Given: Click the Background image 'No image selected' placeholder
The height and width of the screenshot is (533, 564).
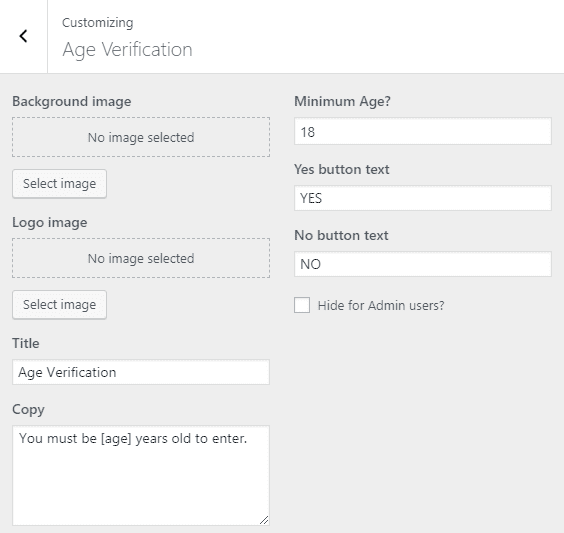Looking at the screenshot, I should click(x=141, y=137).
